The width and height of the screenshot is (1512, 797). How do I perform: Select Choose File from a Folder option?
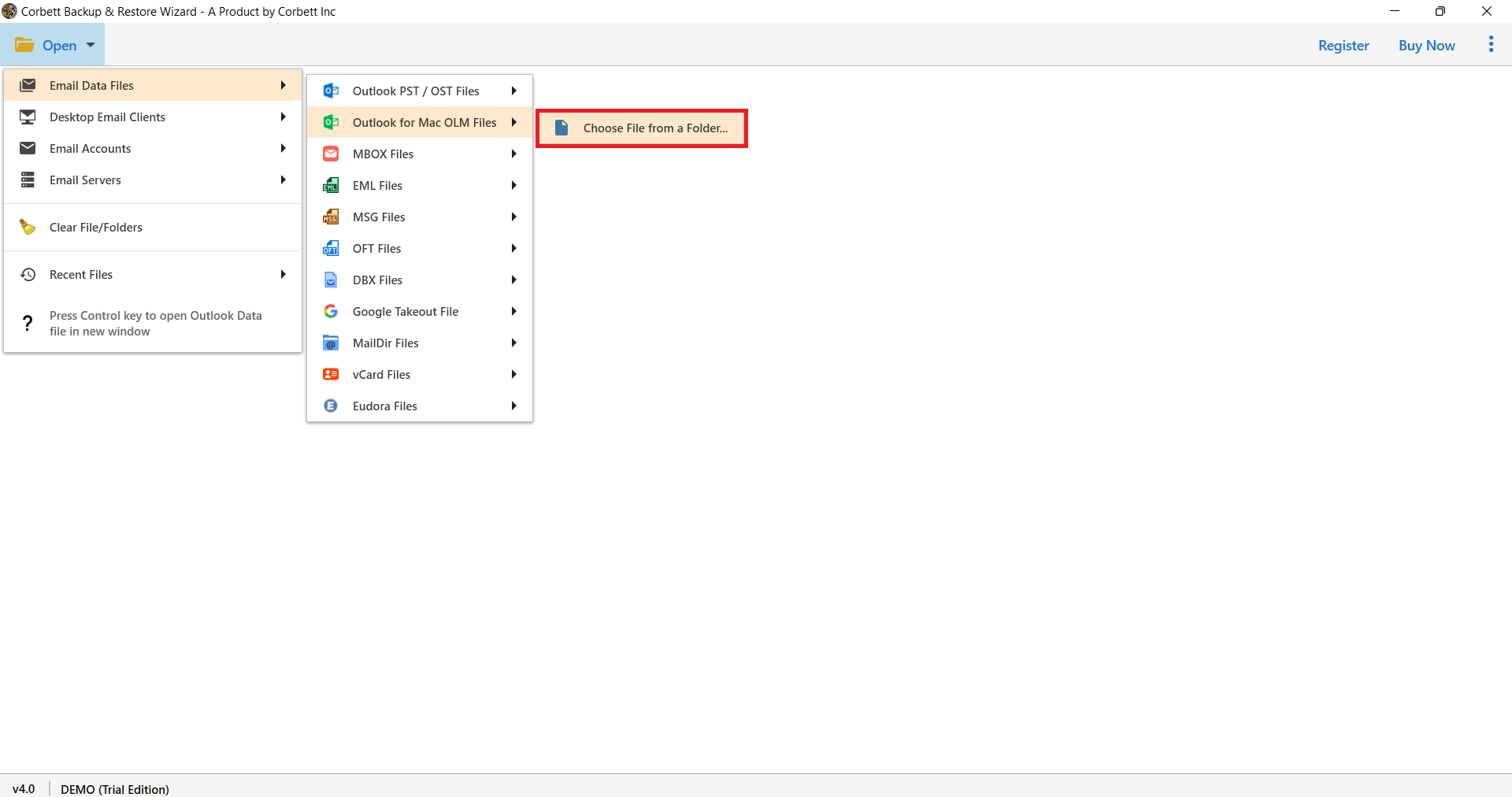(x=642, y=128)
